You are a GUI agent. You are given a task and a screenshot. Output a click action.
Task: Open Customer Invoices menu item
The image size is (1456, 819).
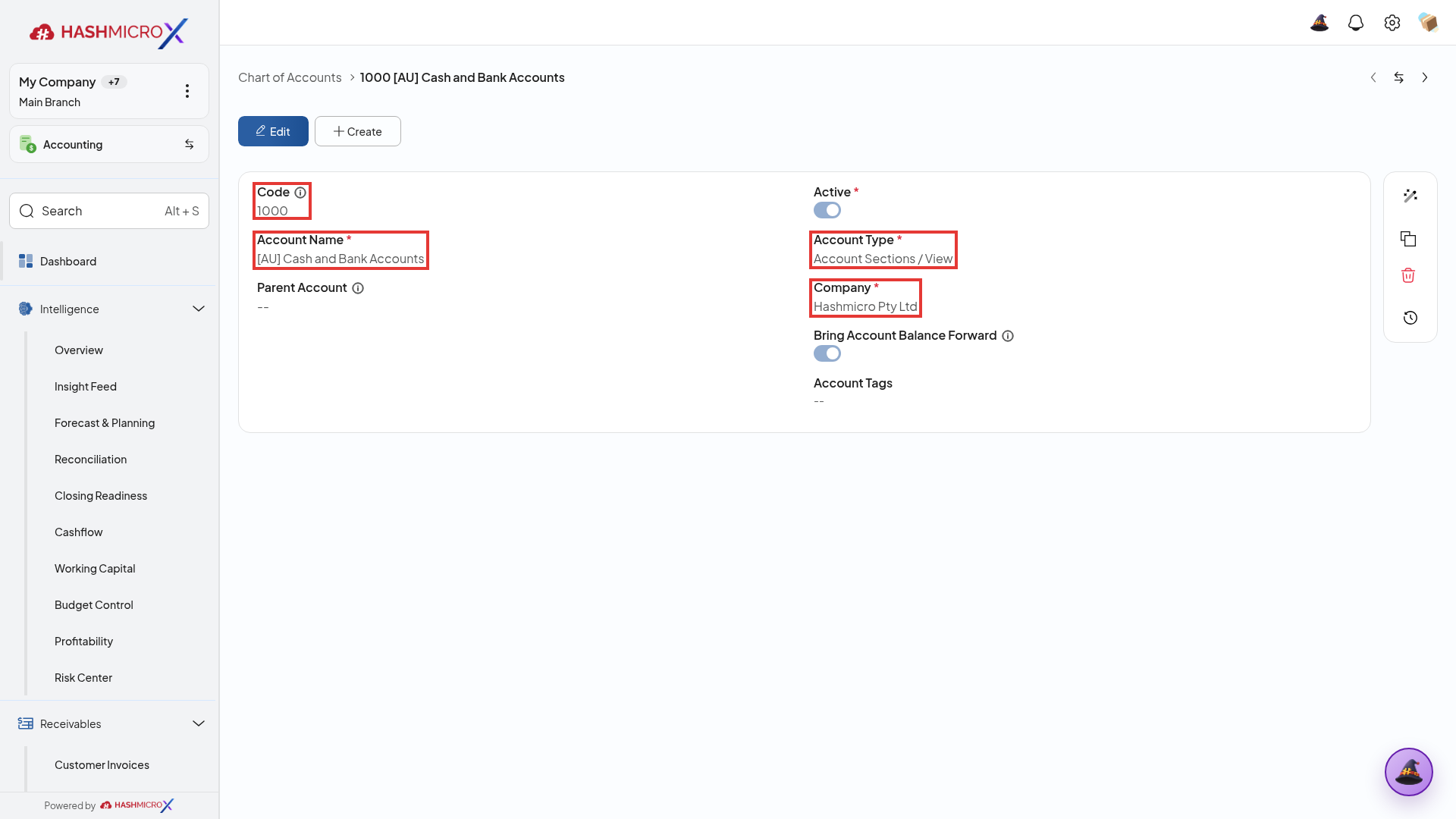tap(102, 764)
